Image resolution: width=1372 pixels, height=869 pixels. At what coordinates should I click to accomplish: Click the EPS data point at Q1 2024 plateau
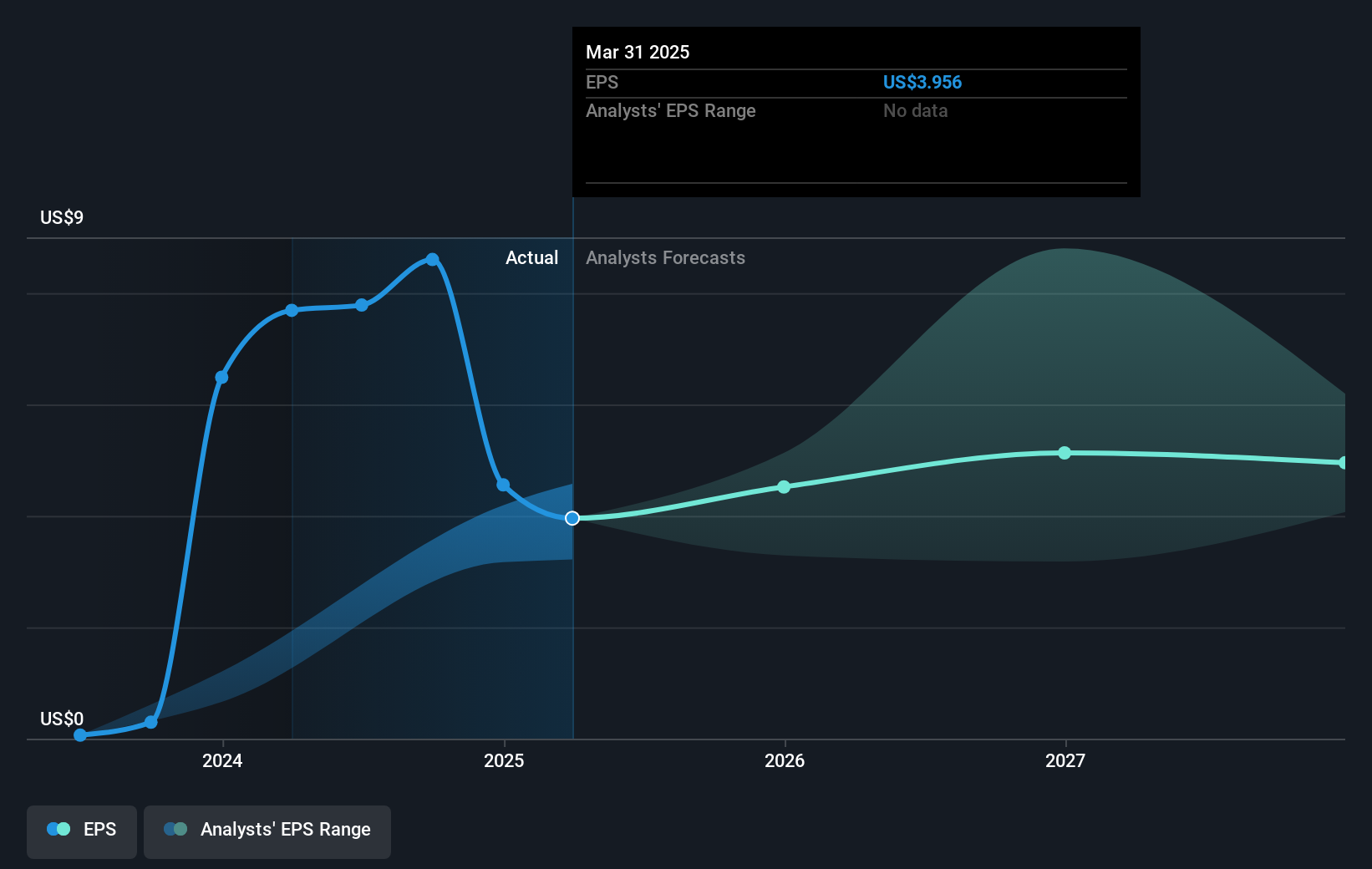pyautogui.click(x=292, y=310)
